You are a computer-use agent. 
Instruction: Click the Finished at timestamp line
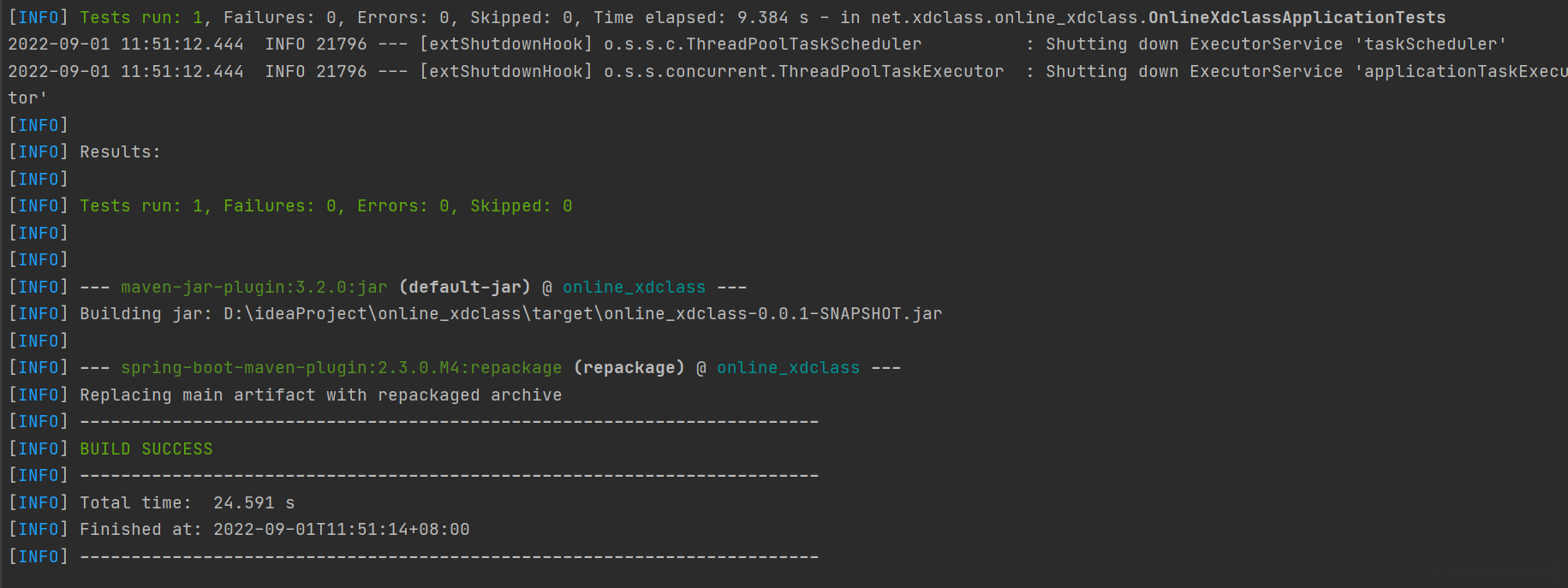tap(274, 530)
